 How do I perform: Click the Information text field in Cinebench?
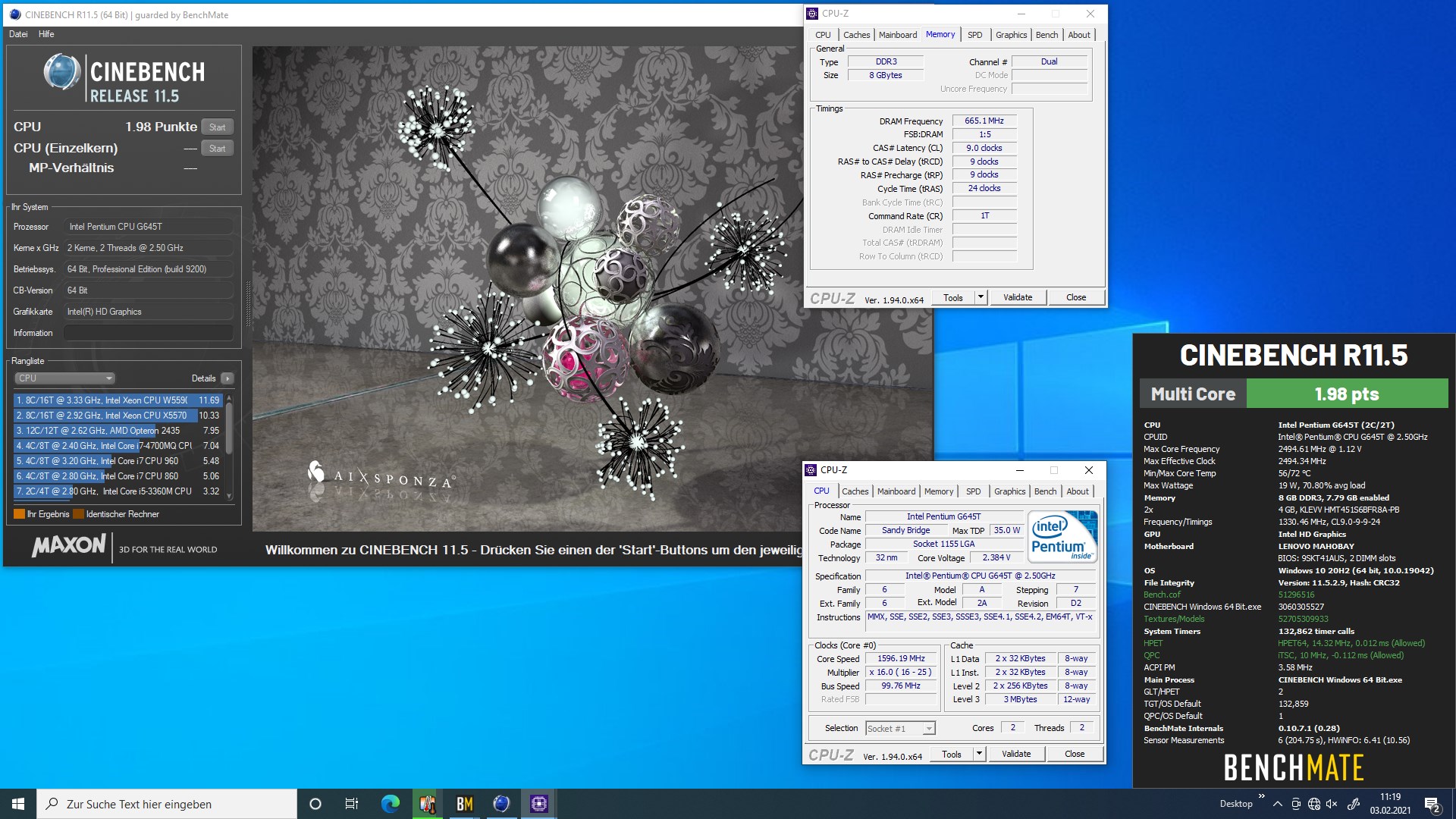click(x=149, y=333)
